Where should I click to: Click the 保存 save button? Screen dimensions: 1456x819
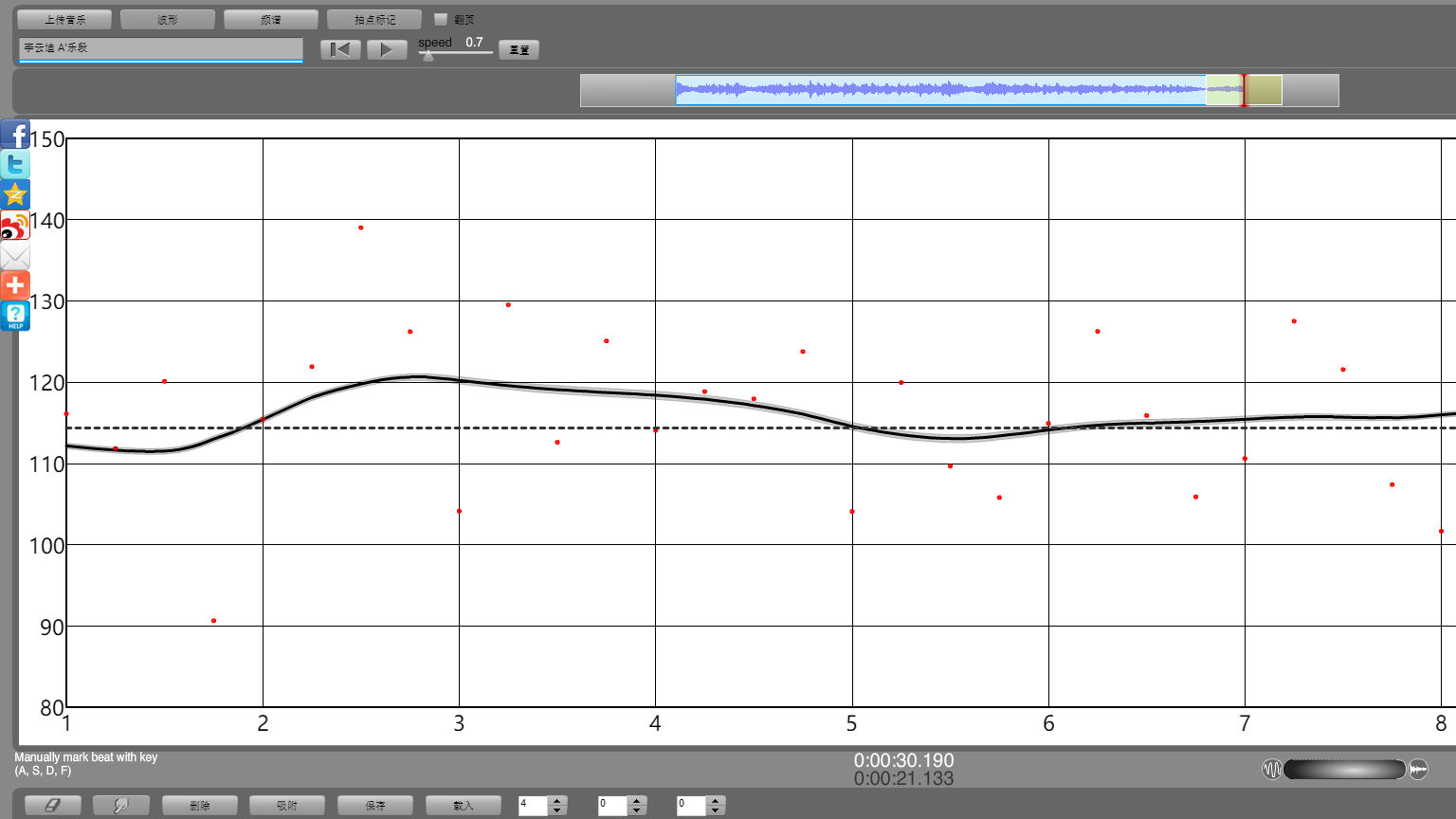pos(375,805)
